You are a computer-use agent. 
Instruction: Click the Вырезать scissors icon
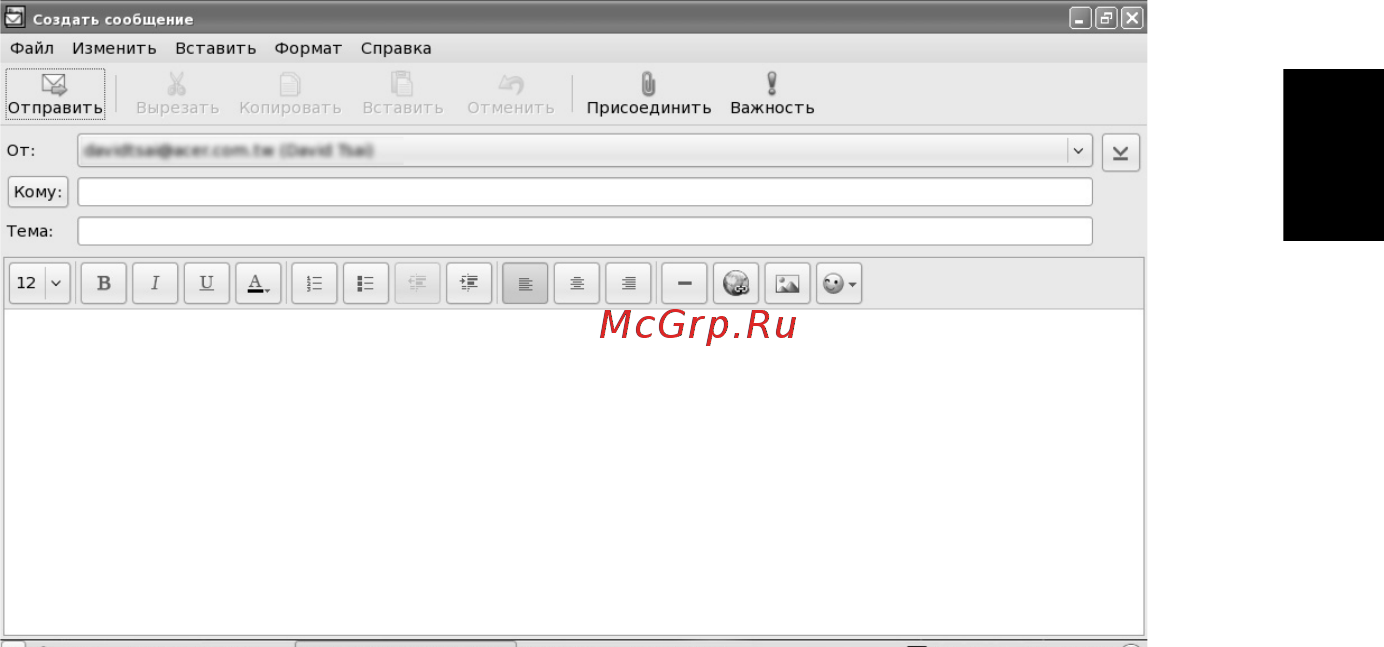coord(177,83)
